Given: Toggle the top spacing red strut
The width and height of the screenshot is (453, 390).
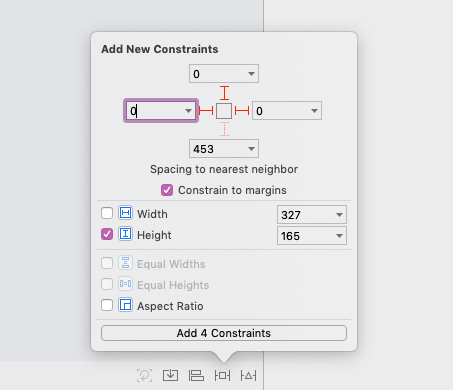Looking at the screenshot, I should tap(224, 93).
